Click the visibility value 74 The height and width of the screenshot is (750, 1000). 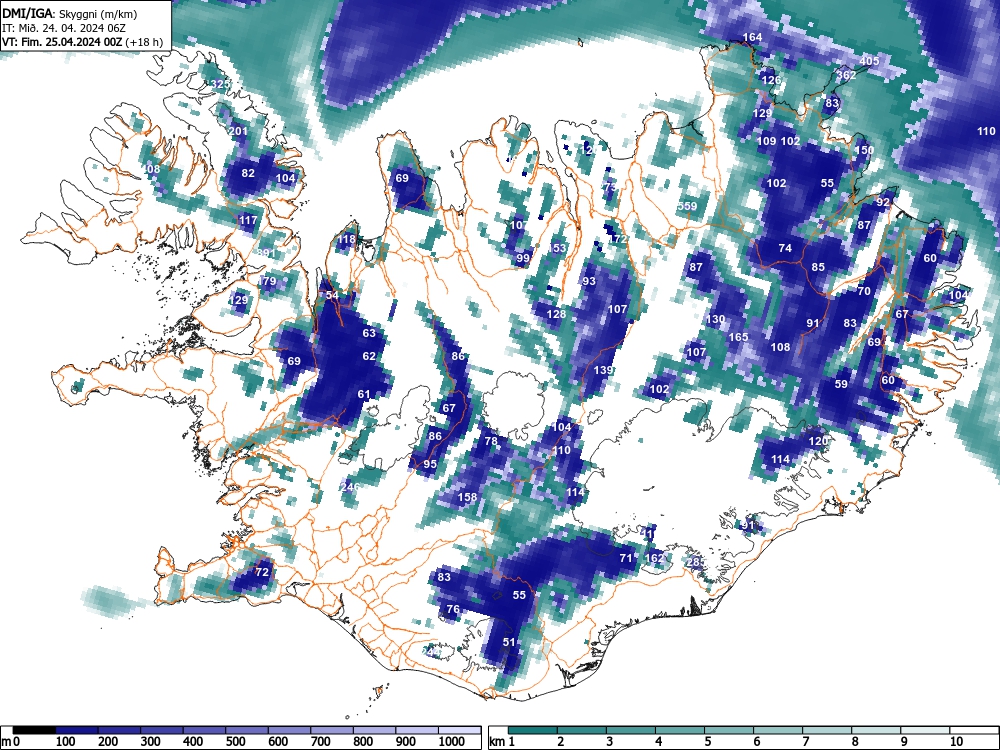click(785, 248)
